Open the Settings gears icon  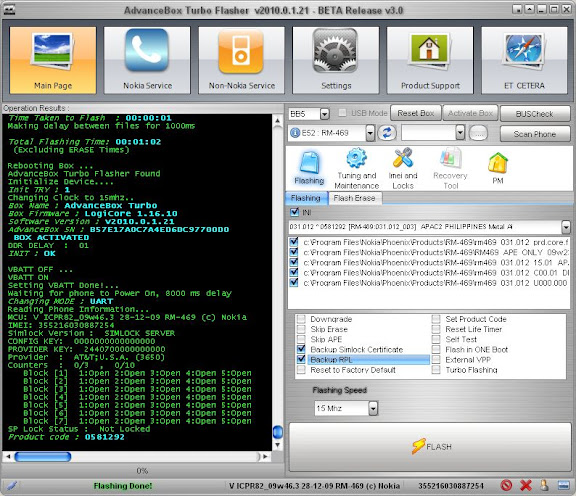point(335,51)
